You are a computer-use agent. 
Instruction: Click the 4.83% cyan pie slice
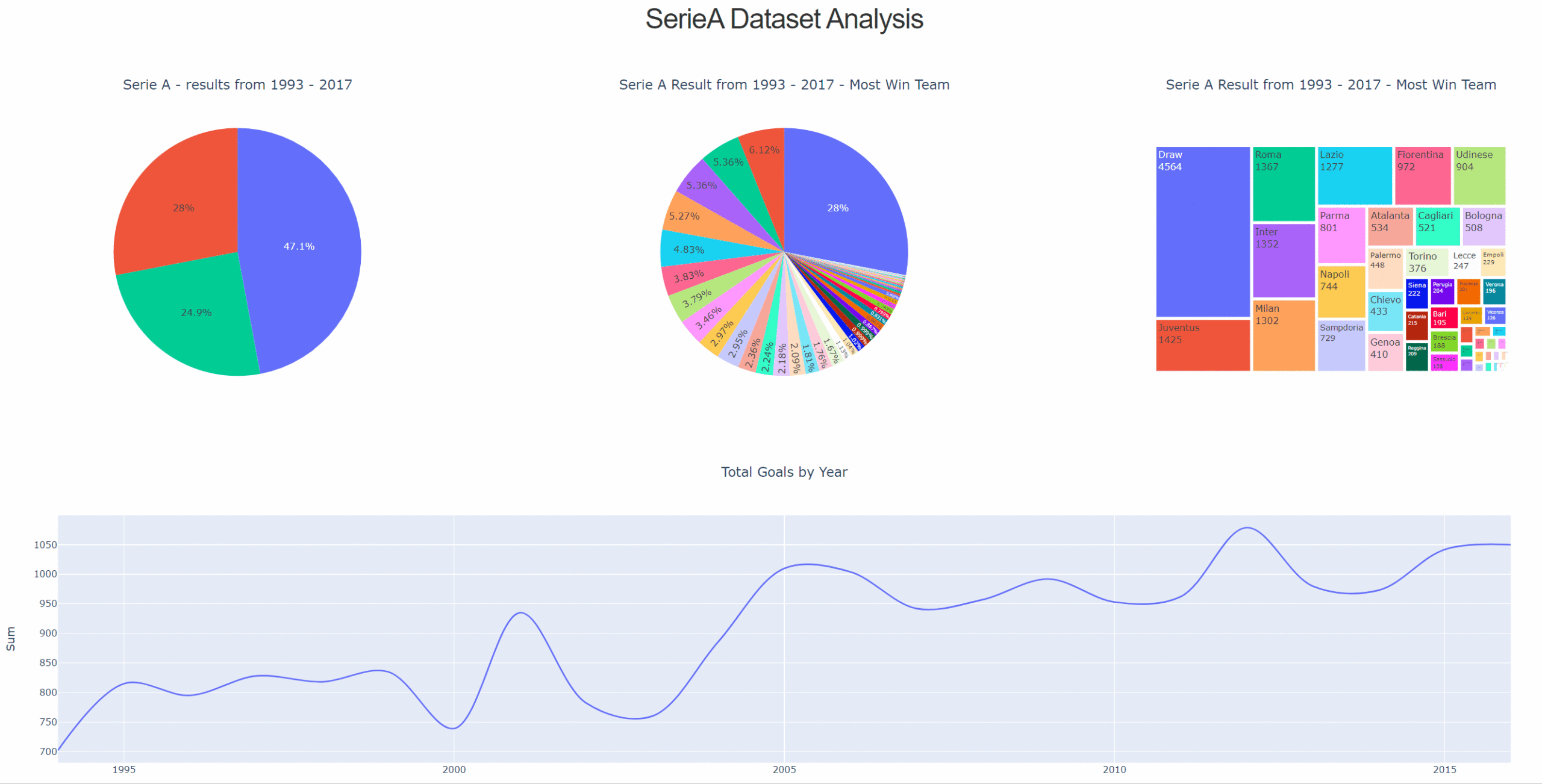(x=688, y=249)
